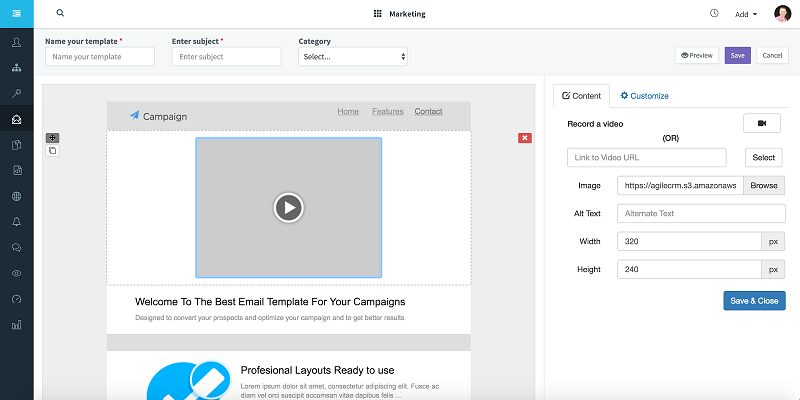Click the blue checkmark illustration image
The height and width of the screenshot is (400, 800).
(x=189, y=380)
